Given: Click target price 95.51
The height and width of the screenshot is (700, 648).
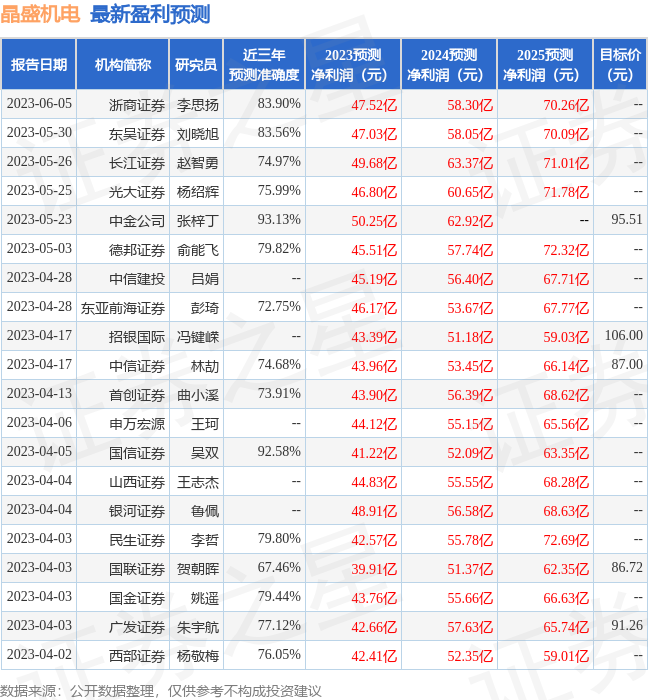Looking at the screenshot, I should (x=627, y=219).
